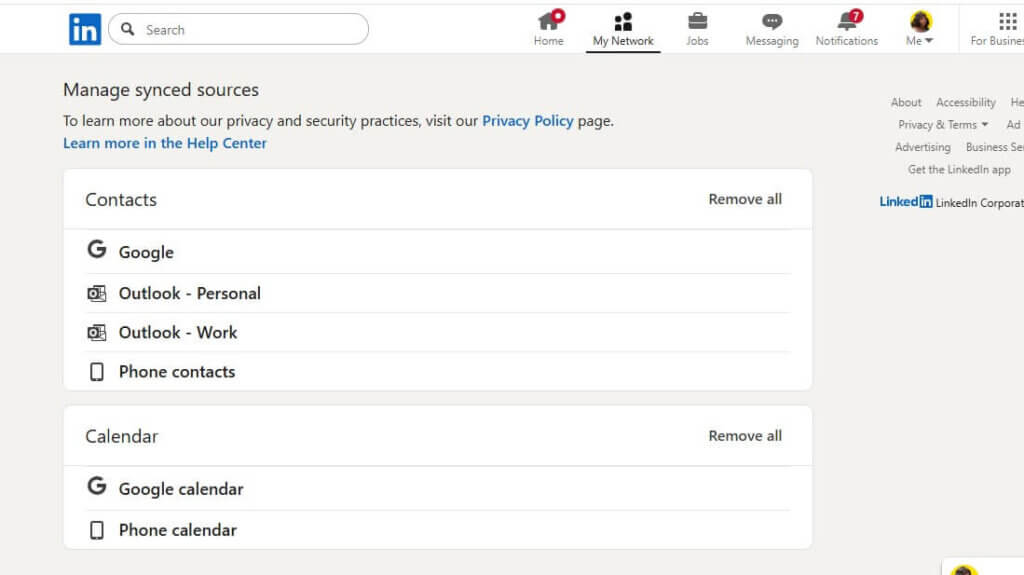Focus the Search input field
The image size is (1024, 575).
coord(238,29)
